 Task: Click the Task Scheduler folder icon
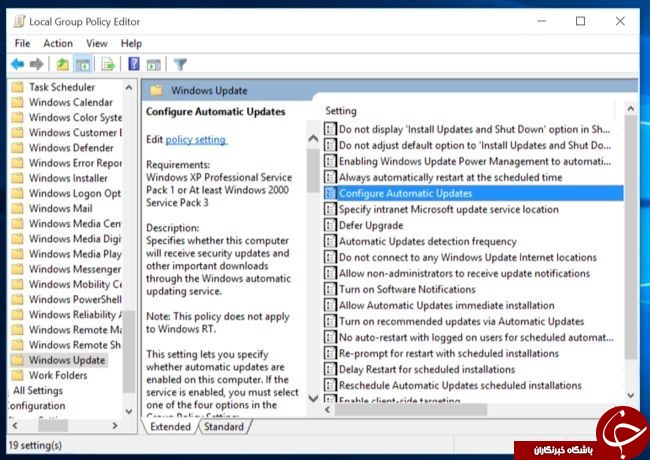(x=17, y=87)
